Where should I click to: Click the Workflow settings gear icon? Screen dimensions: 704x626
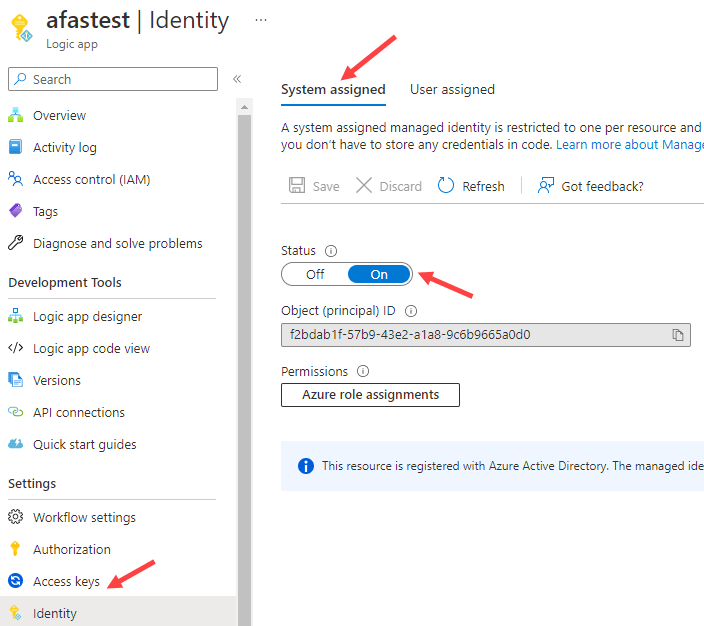click(x=16, y=517)
